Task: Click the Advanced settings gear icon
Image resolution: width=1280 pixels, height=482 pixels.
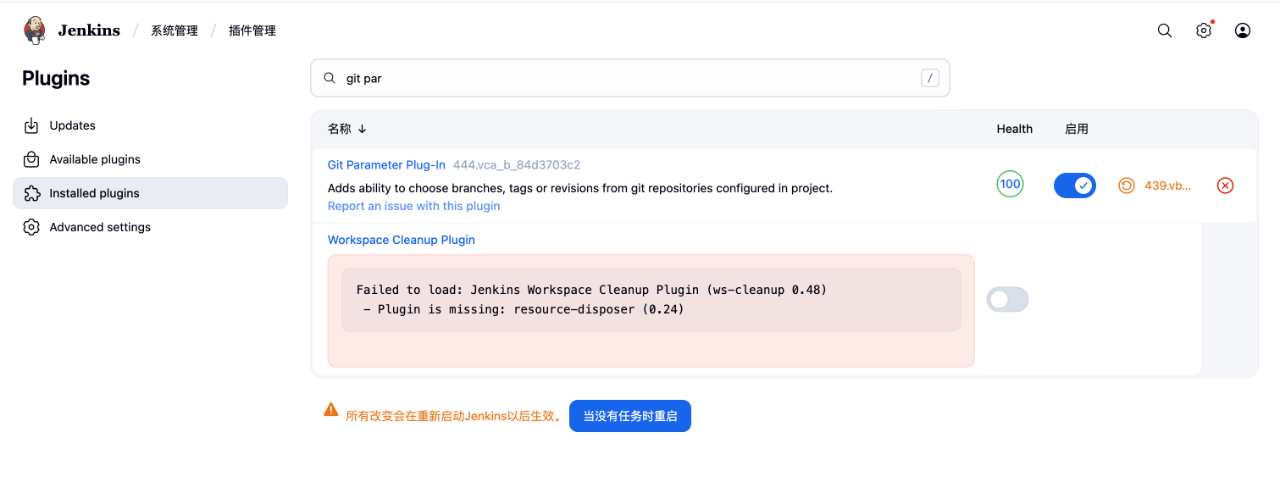Action: click(31, 227)
